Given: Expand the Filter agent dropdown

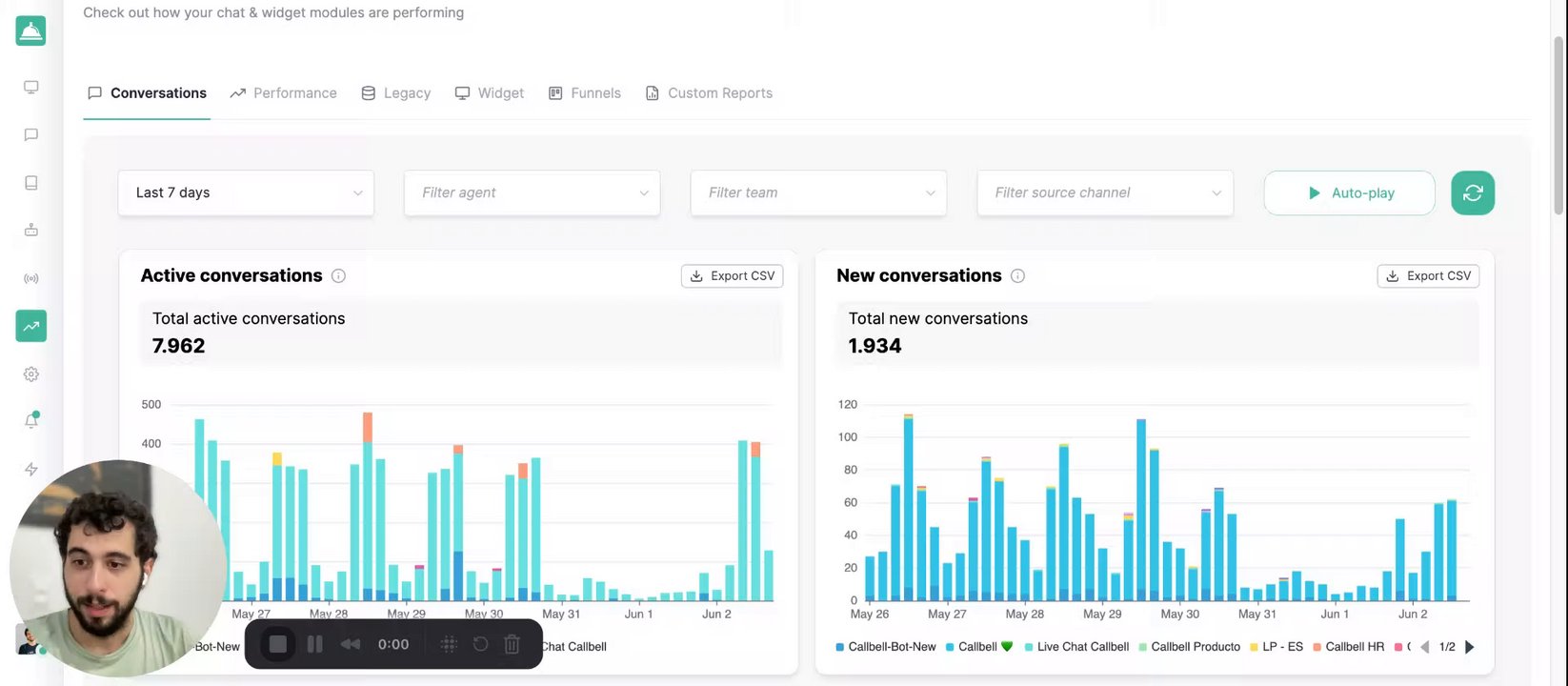Looking at the screenshot, I should [532, 192].
